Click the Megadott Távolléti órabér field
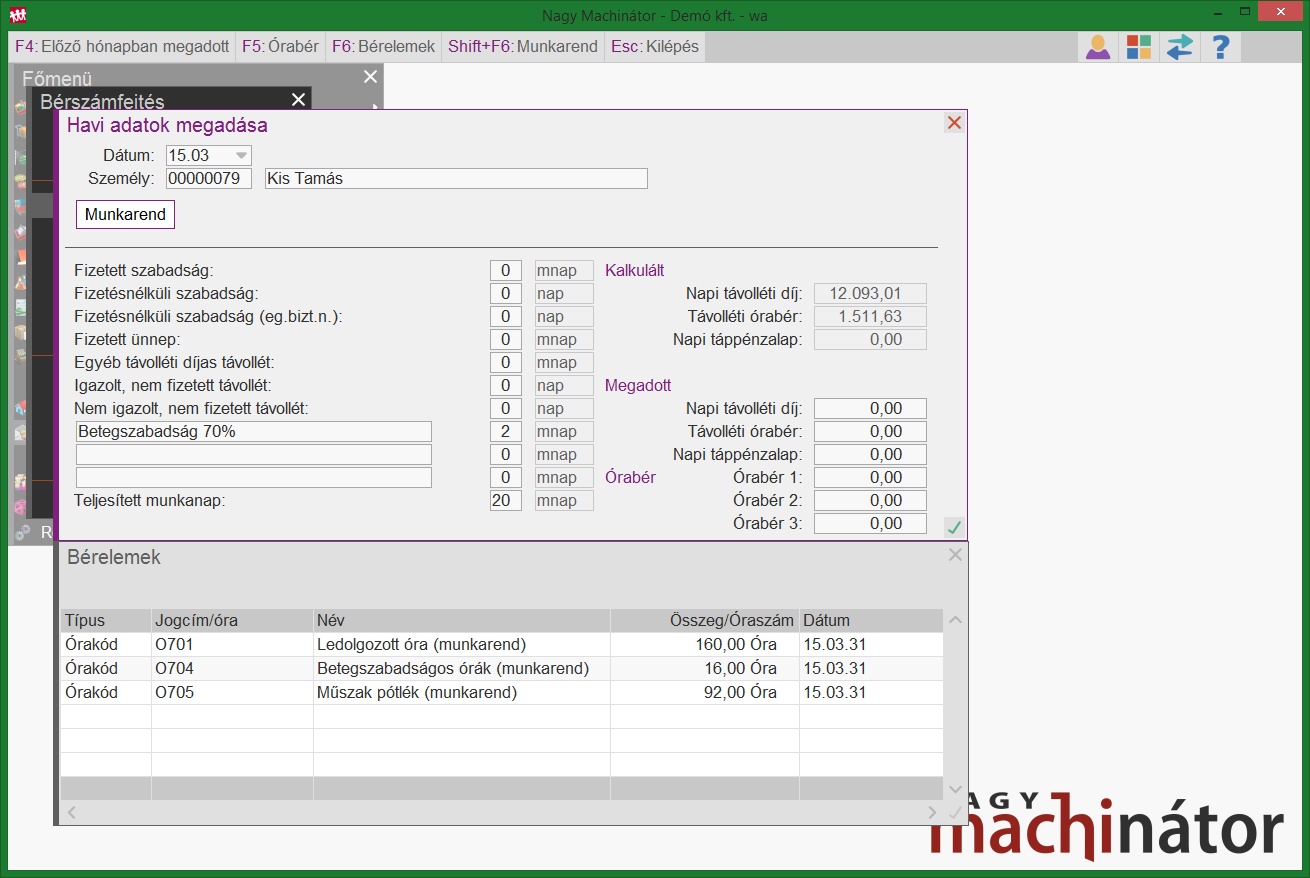Viewport: 1310px width, 878px height. coord(870,431)
